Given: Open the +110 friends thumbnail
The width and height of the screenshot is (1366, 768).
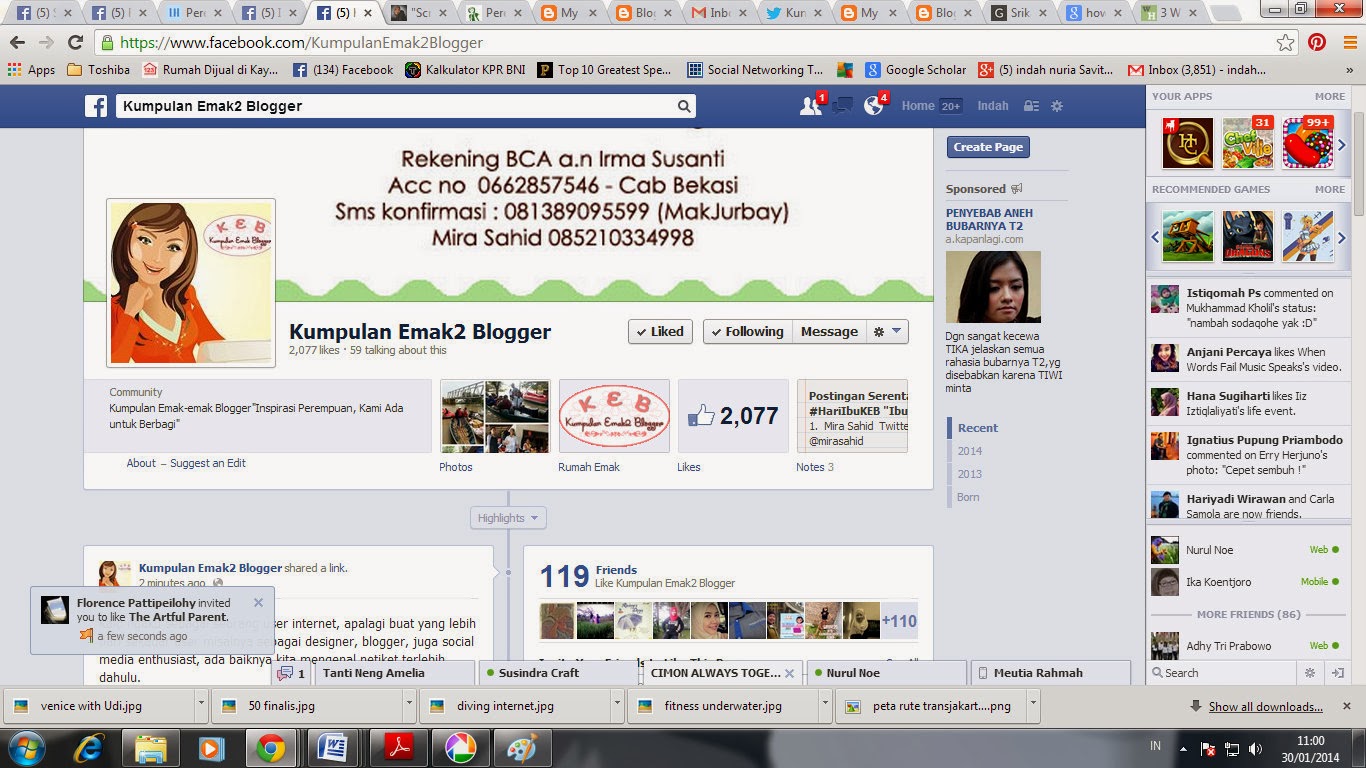Looking at the screenshot, I should pyautogui.click(x=899, y=621).
